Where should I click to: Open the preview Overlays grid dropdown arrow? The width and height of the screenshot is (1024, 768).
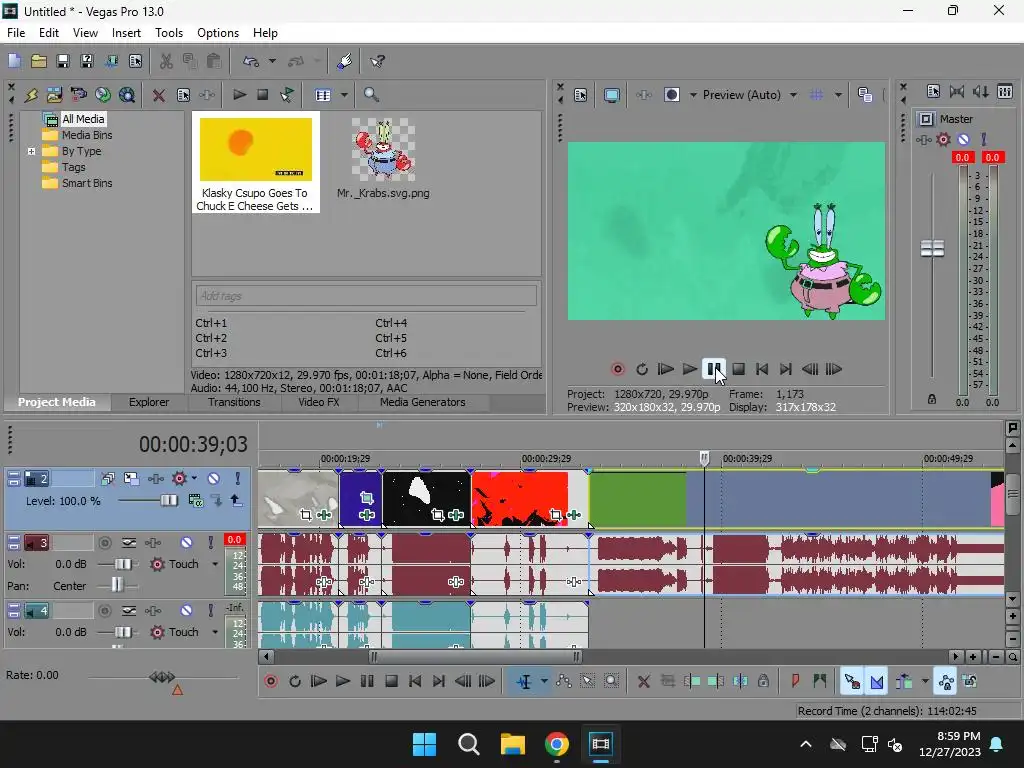point(838,95)
